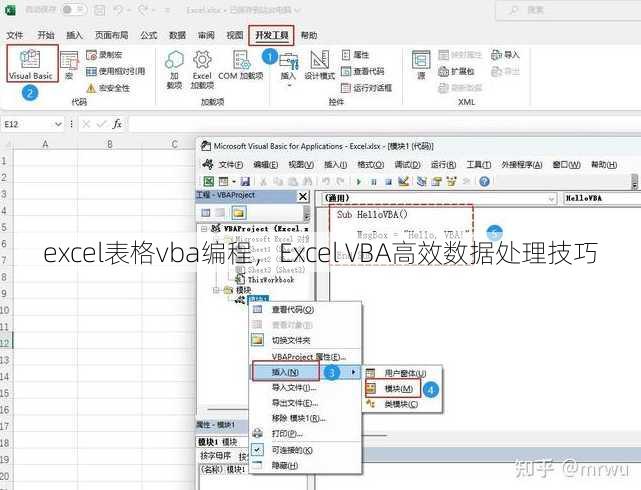Viewport: 641px width, 490px height.
Task: Open the VBA 文件(F) menu
Action: tap(231, 165)
